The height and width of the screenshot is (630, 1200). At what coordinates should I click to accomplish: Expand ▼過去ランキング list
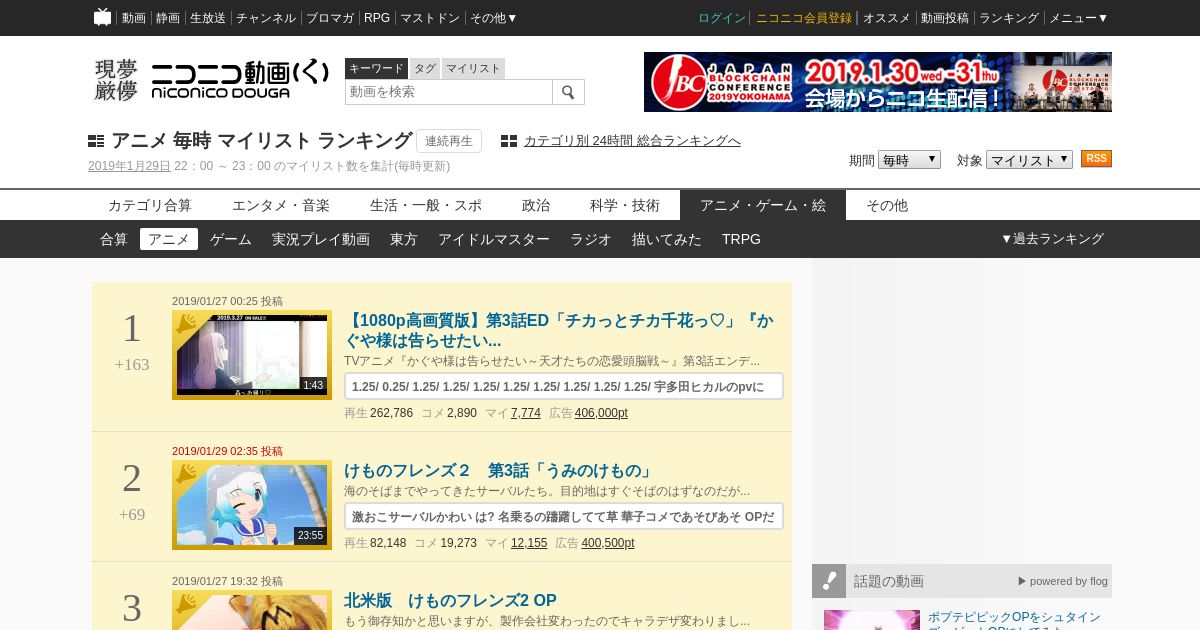tap(1052, 239)
